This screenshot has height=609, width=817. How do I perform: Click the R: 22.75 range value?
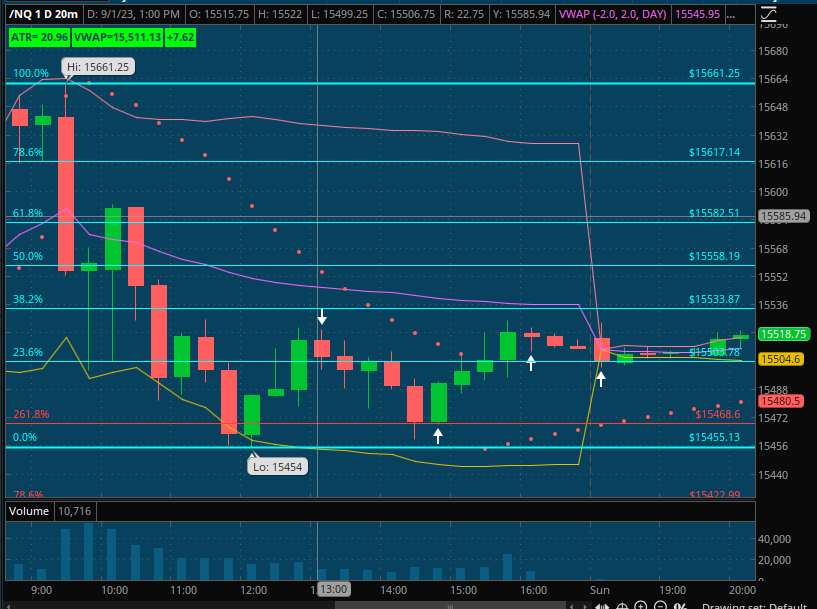click(463, 15)
